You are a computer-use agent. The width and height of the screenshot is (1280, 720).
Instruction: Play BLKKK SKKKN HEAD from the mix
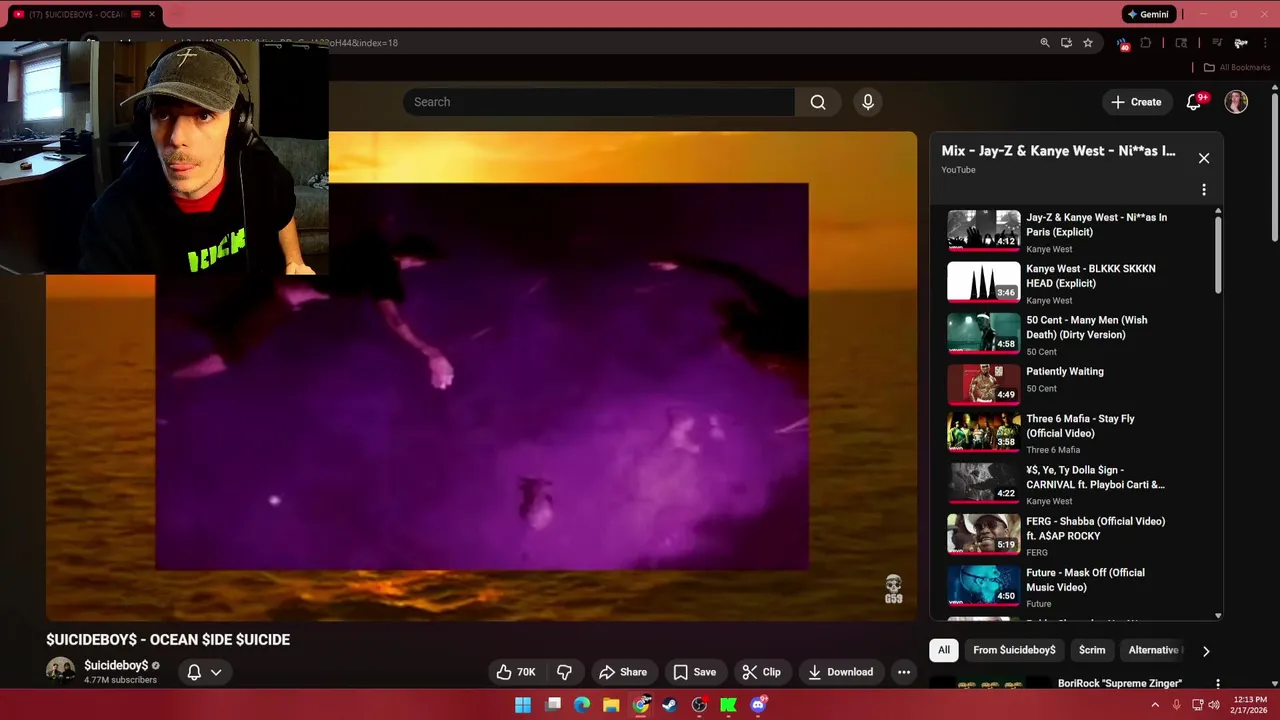point(1076,283)
